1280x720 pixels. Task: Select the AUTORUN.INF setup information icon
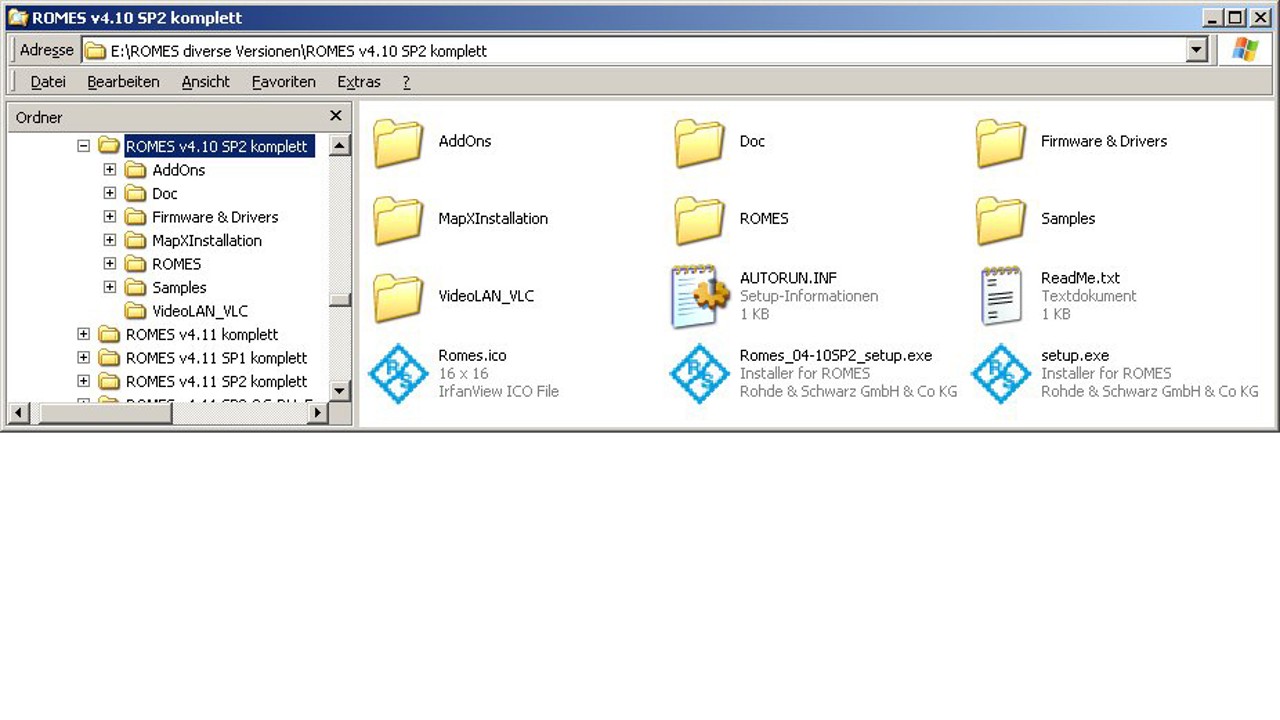click(699, 297)
